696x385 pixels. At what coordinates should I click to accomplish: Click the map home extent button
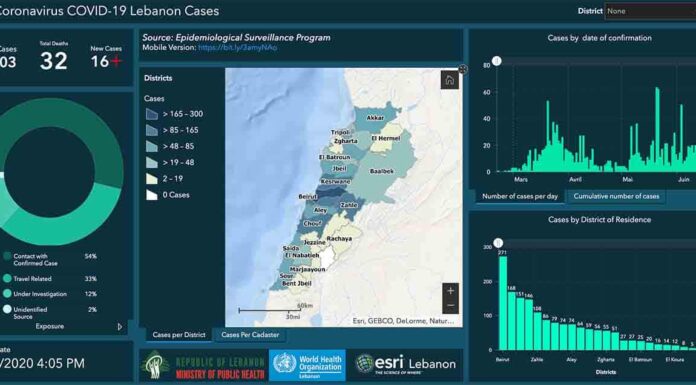[x=449, y=80]
